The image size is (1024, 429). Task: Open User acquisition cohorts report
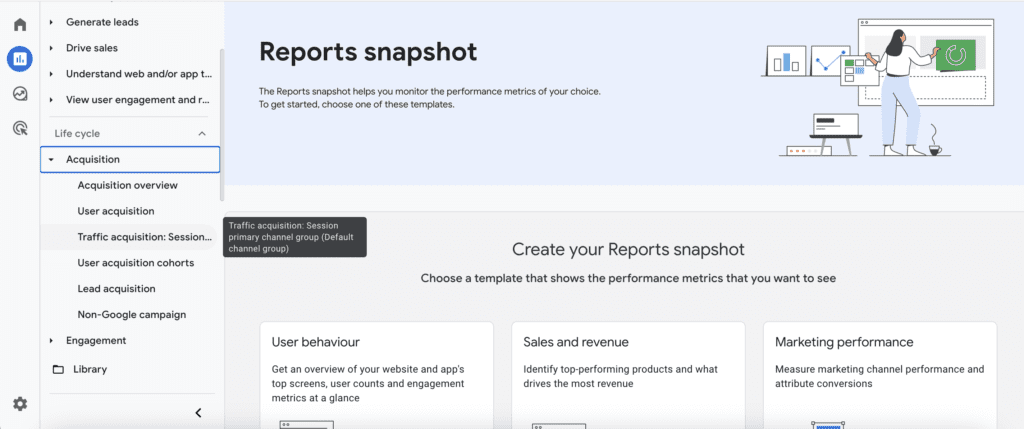(x=135, y=263)
